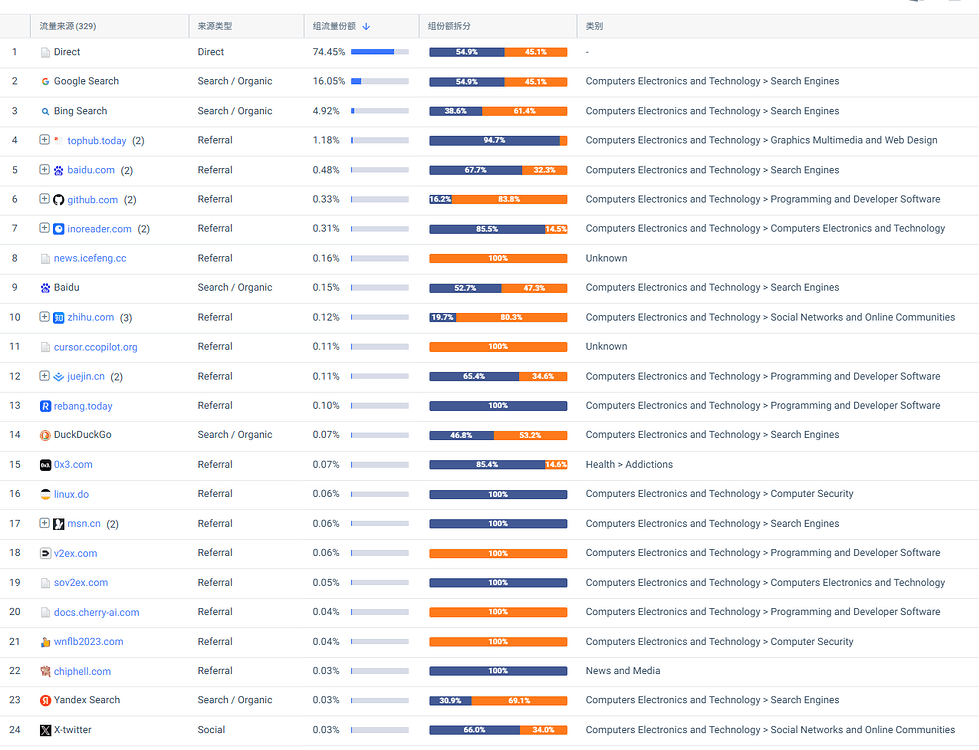Click the DuckDuckGo icon

tap(45, 435)
